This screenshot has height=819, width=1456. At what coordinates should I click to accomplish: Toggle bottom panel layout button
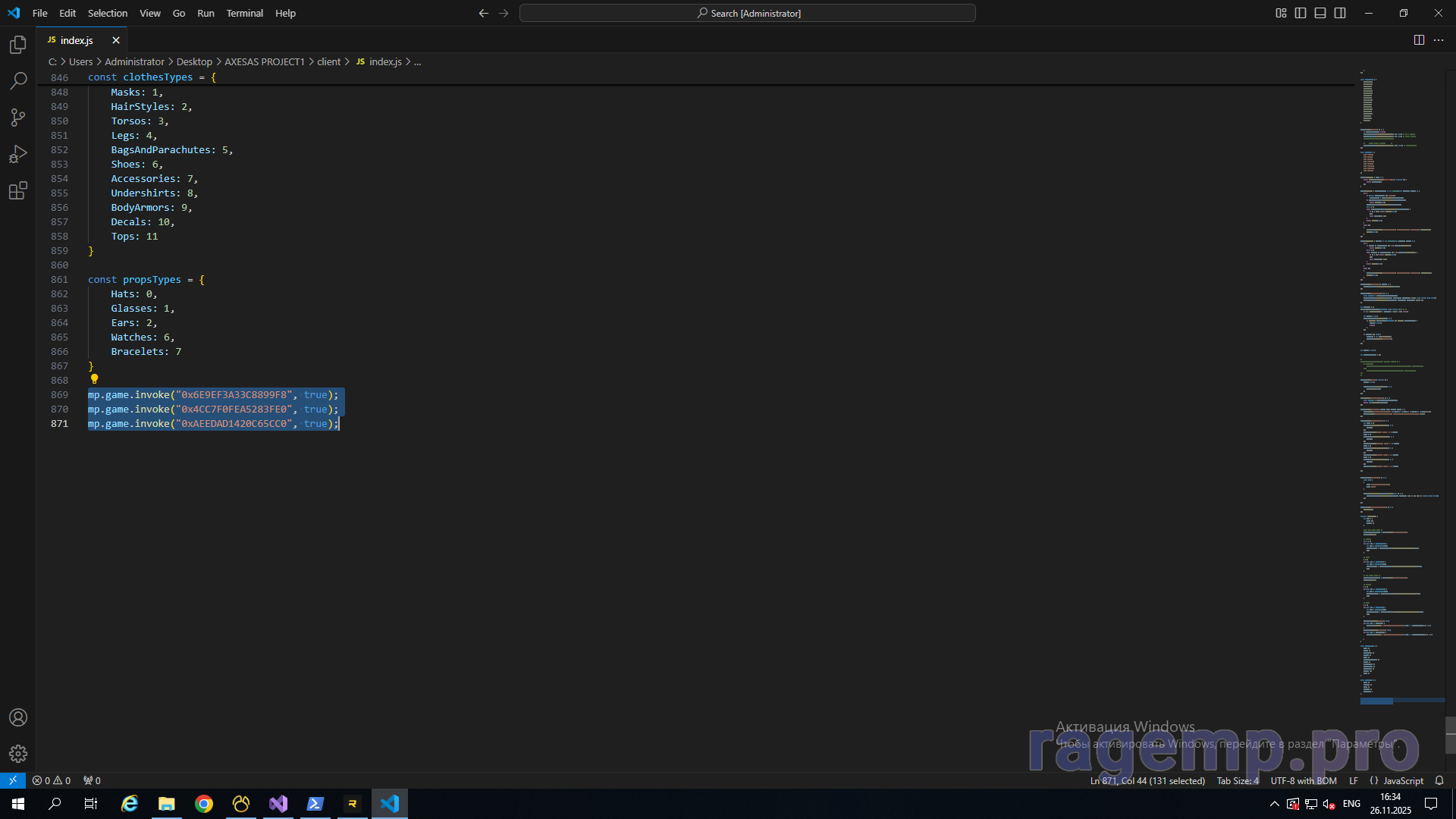pyautogui.click(x=1320, y=13)
